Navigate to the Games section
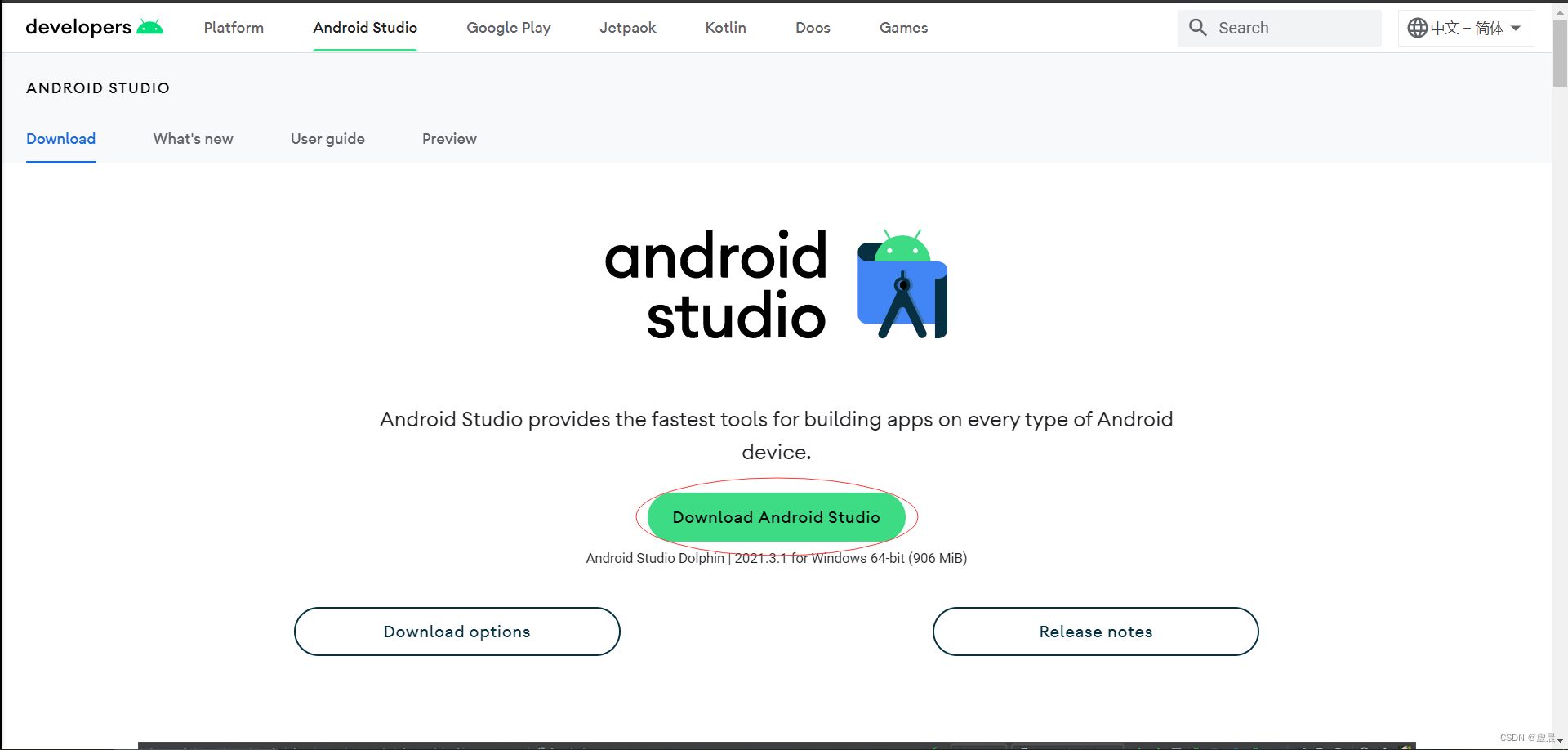Viewport: 1568px width, 750px height. pos(903,27)
